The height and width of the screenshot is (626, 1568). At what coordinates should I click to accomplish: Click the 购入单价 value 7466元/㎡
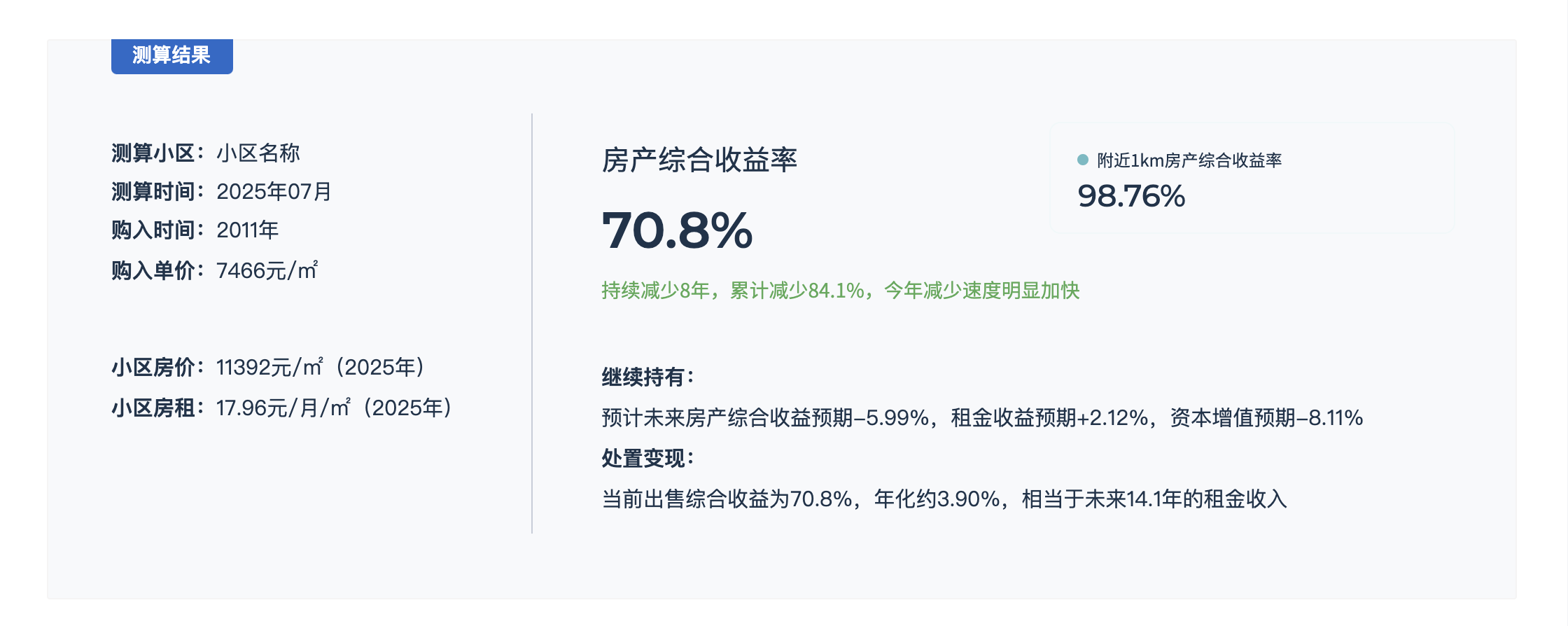[x=267, y=270]
